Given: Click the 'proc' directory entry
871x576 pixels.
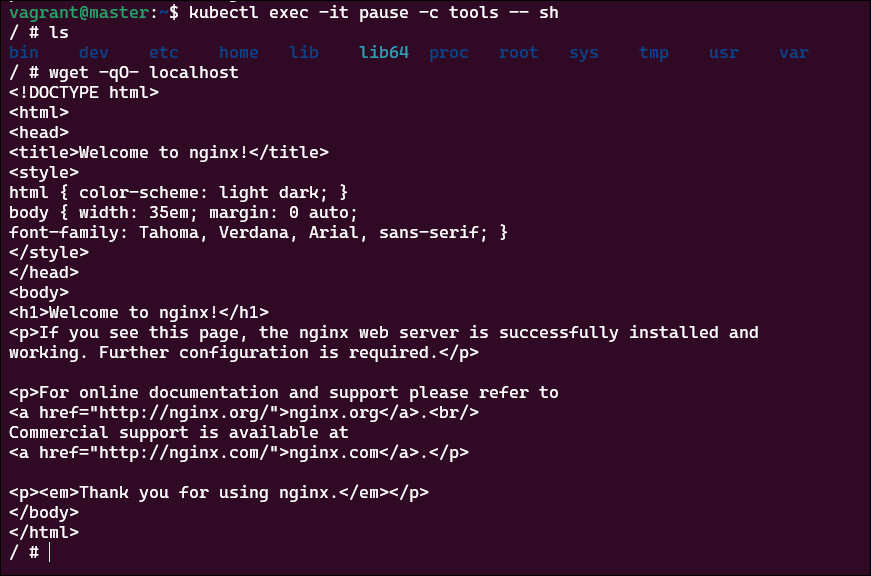Looking at the screenshot, I should pyautogui.click(x=449, y=52).
